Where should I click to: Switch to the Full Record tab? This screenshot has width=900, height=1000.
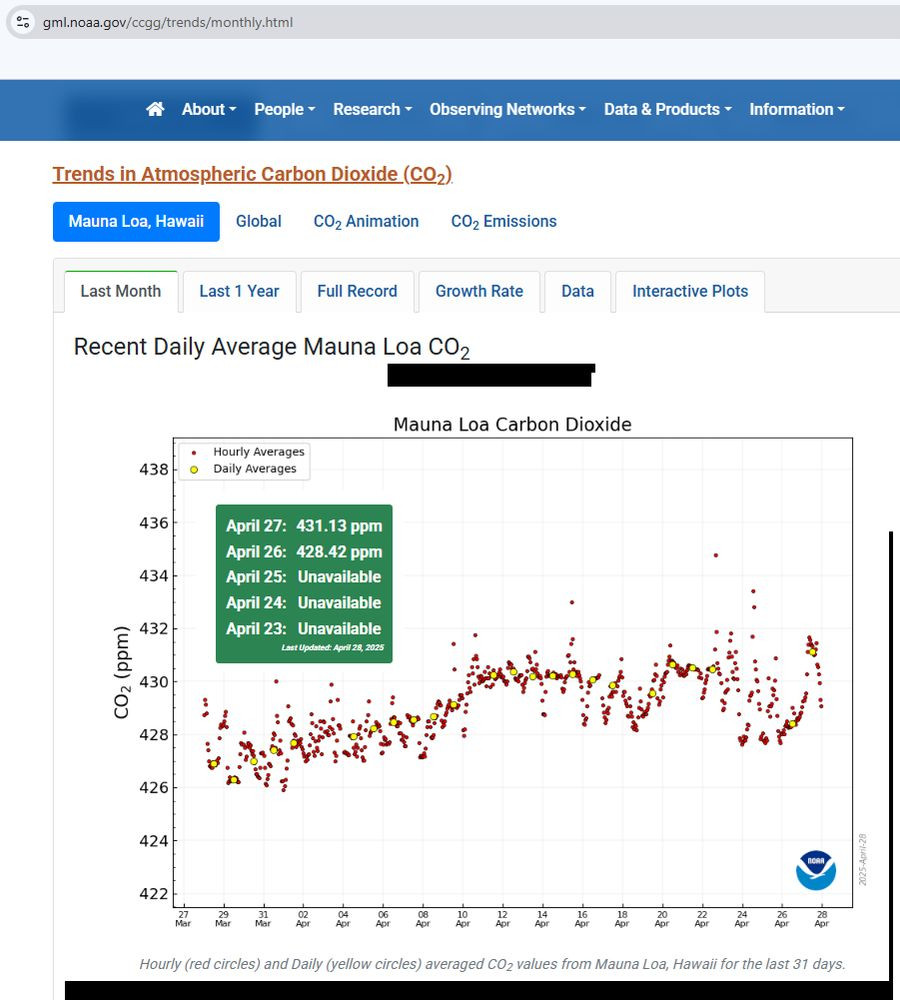click(x=357, y=291)
